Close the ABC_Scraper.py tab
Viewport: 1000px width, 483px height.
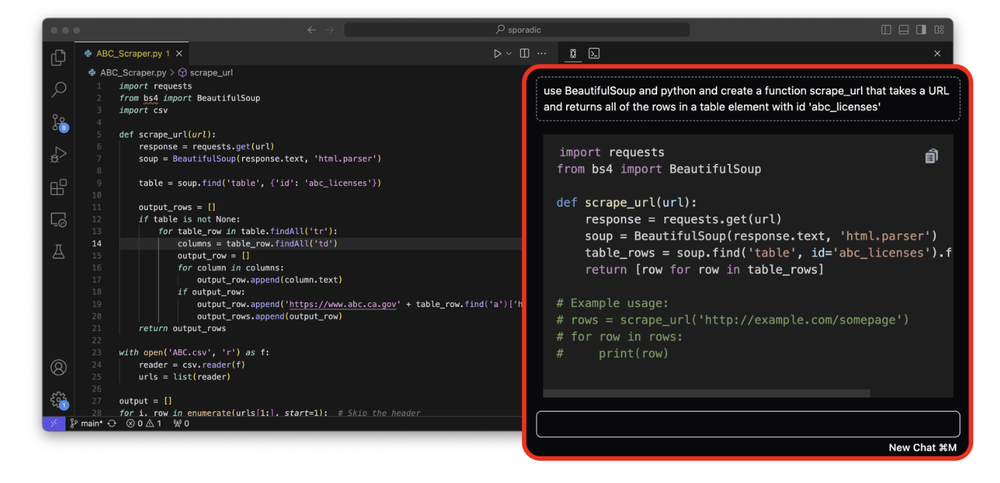tap(179, 54)
